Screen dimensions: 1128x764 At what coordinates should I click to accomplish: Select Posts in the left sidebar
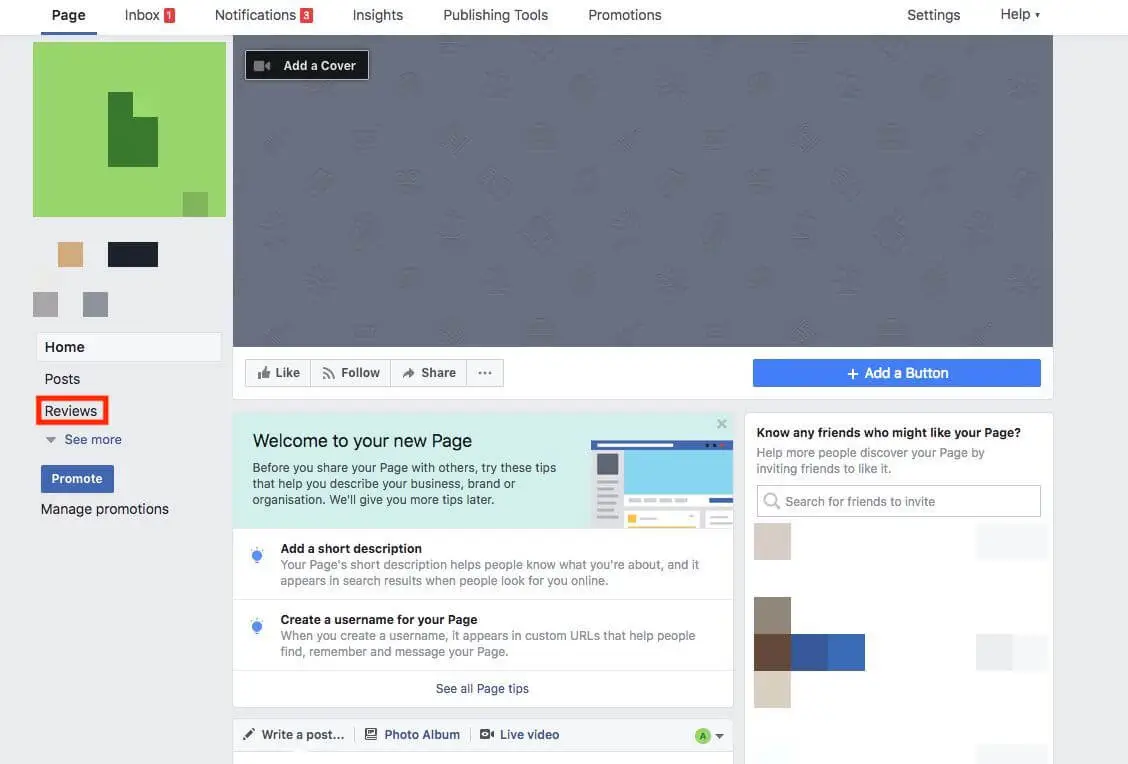pos(63,379)
